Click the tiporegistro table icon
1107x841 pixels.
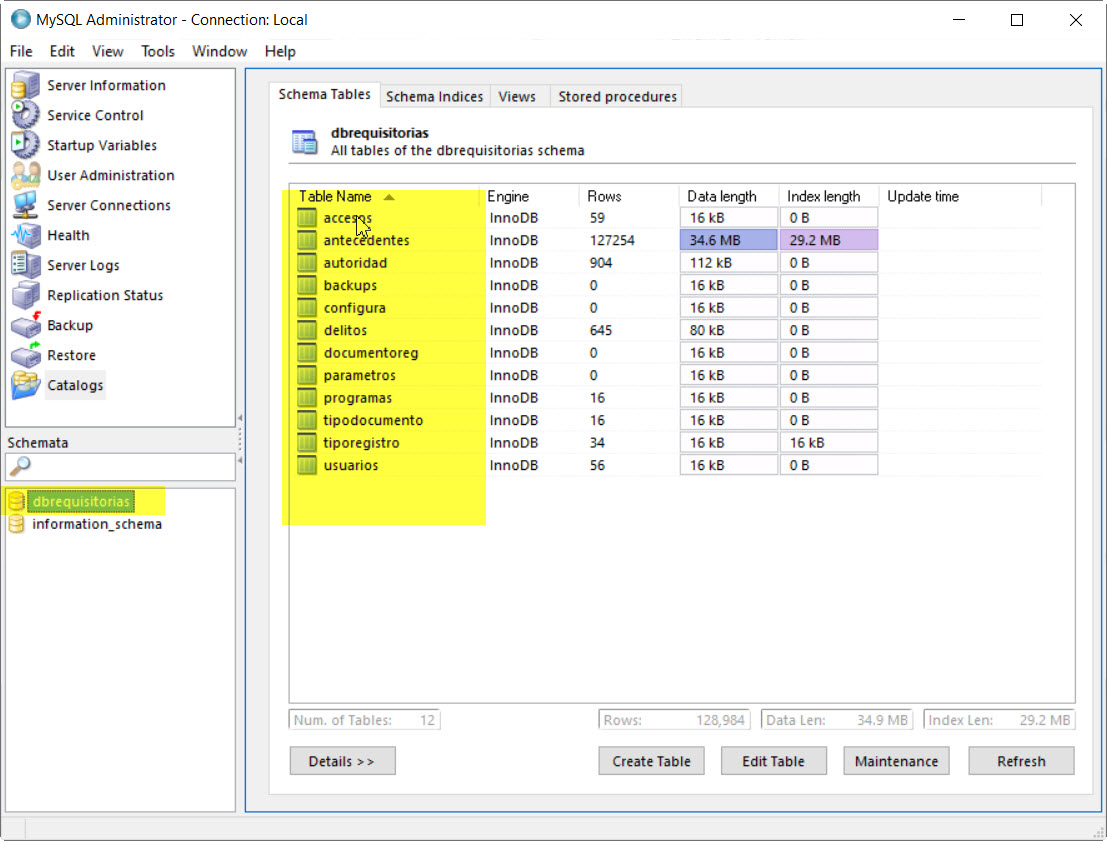(306, 443)
